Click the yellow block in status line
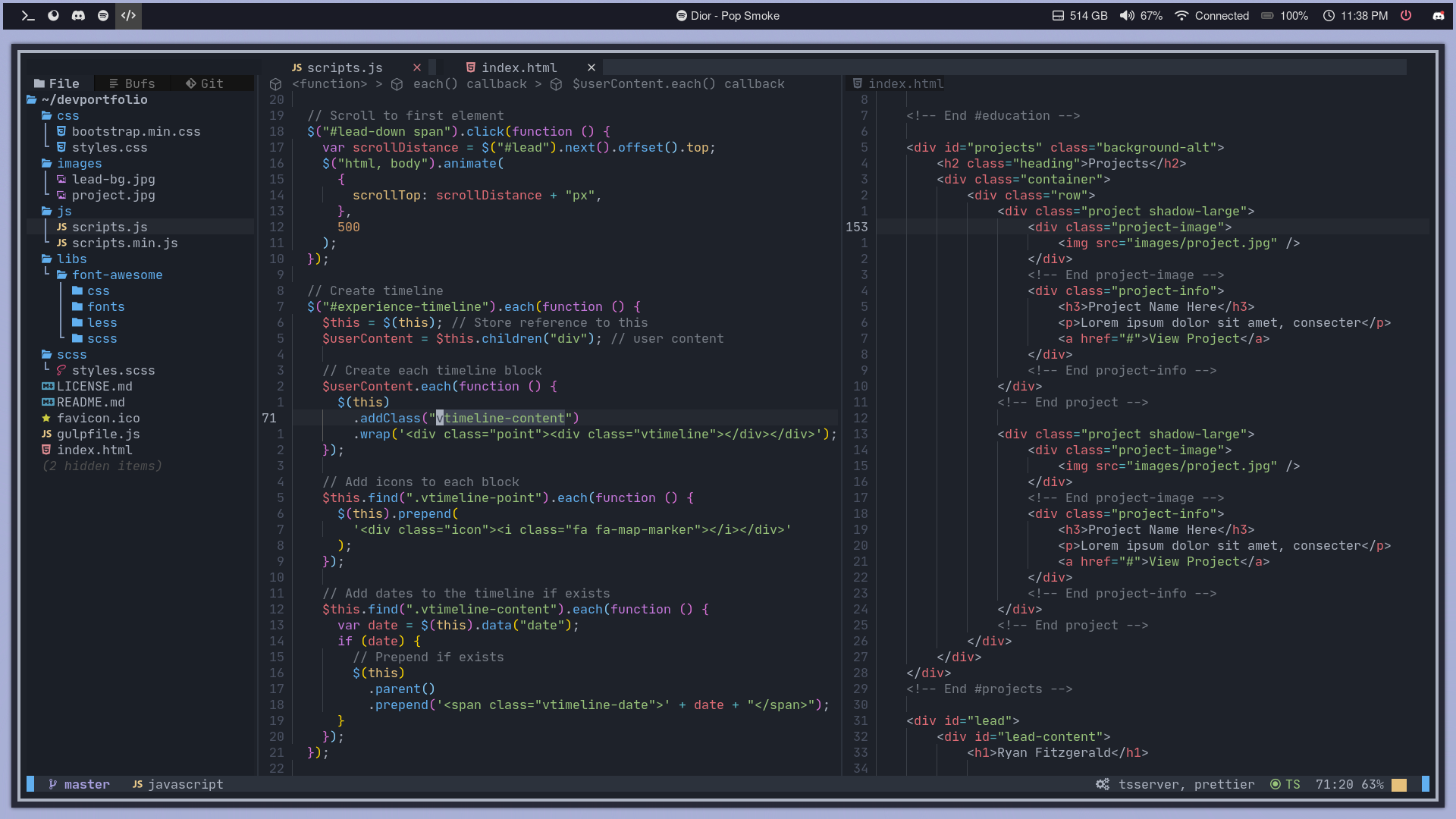The width and height of the screenshot is (1456, 819). (1399, 785)
